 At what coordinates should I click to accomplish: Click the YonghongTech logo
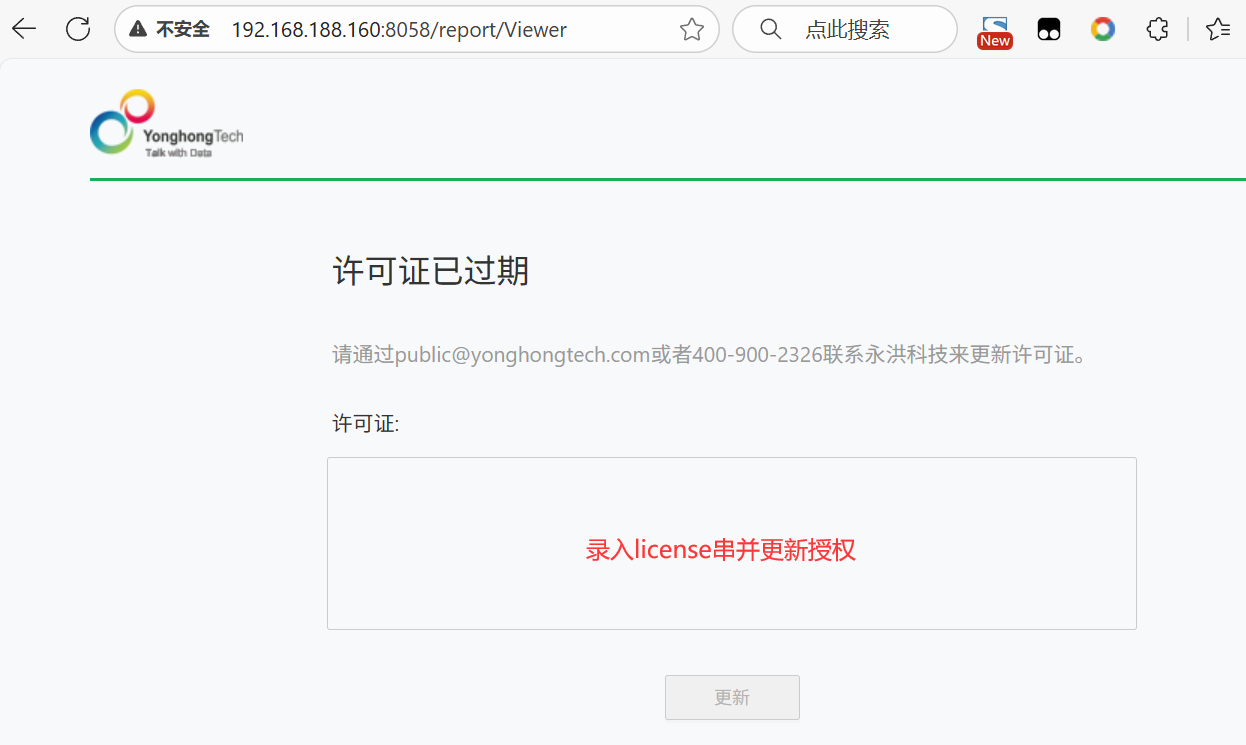point(166,124)
